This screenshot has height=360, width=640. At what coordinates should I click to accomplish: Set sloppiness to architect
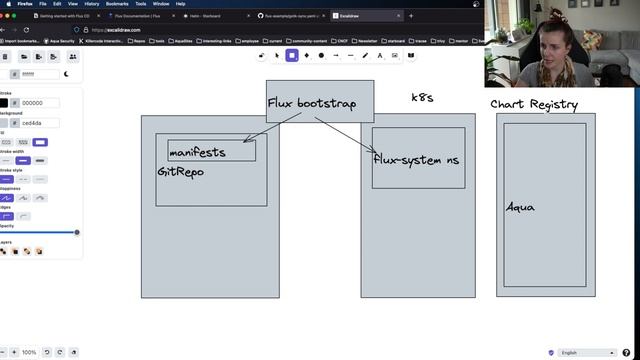tap(6, 198)
